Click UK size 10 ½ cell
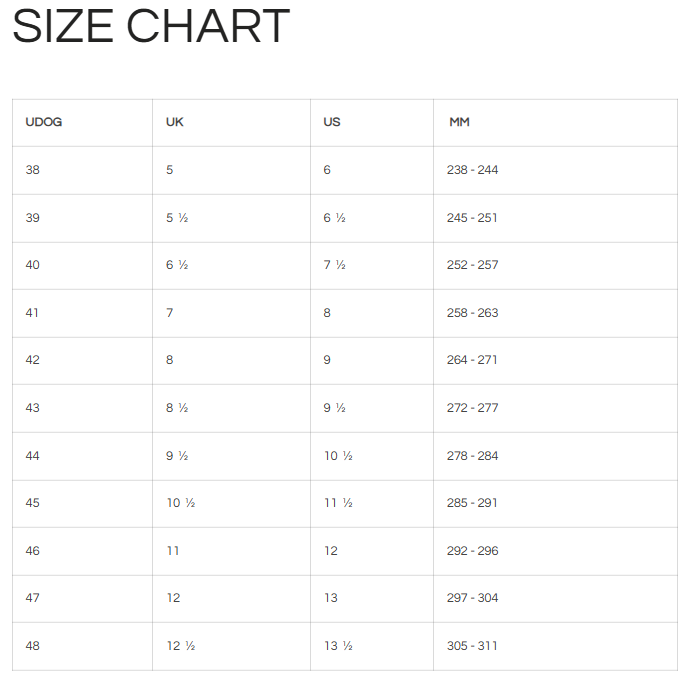Image resolution: width=689 pixels, height=689 pixels. pos(180,503)
